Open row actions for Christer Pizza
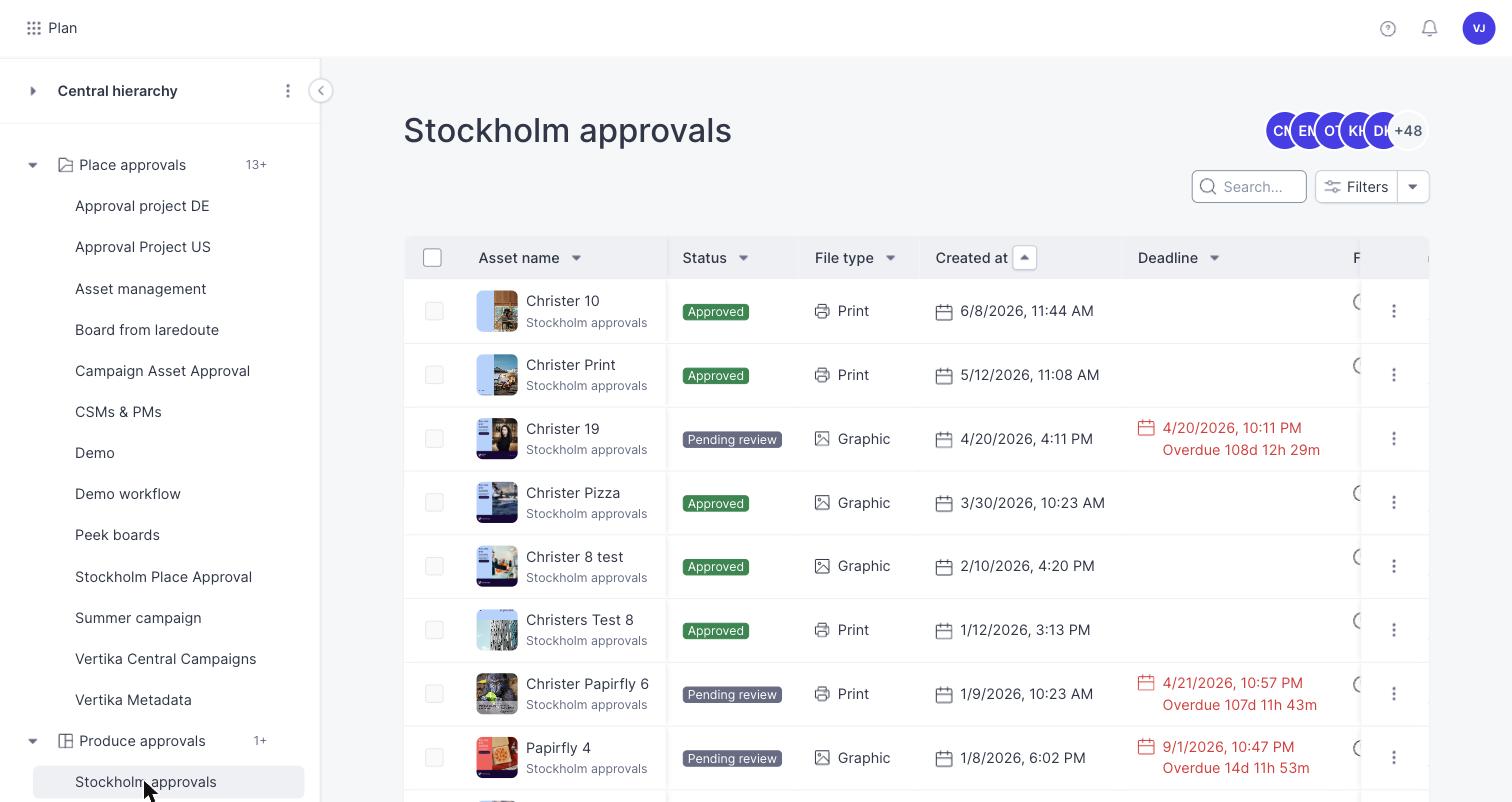The height and width of the screenshot is (802, 1512). click(x=1394, y=503)
